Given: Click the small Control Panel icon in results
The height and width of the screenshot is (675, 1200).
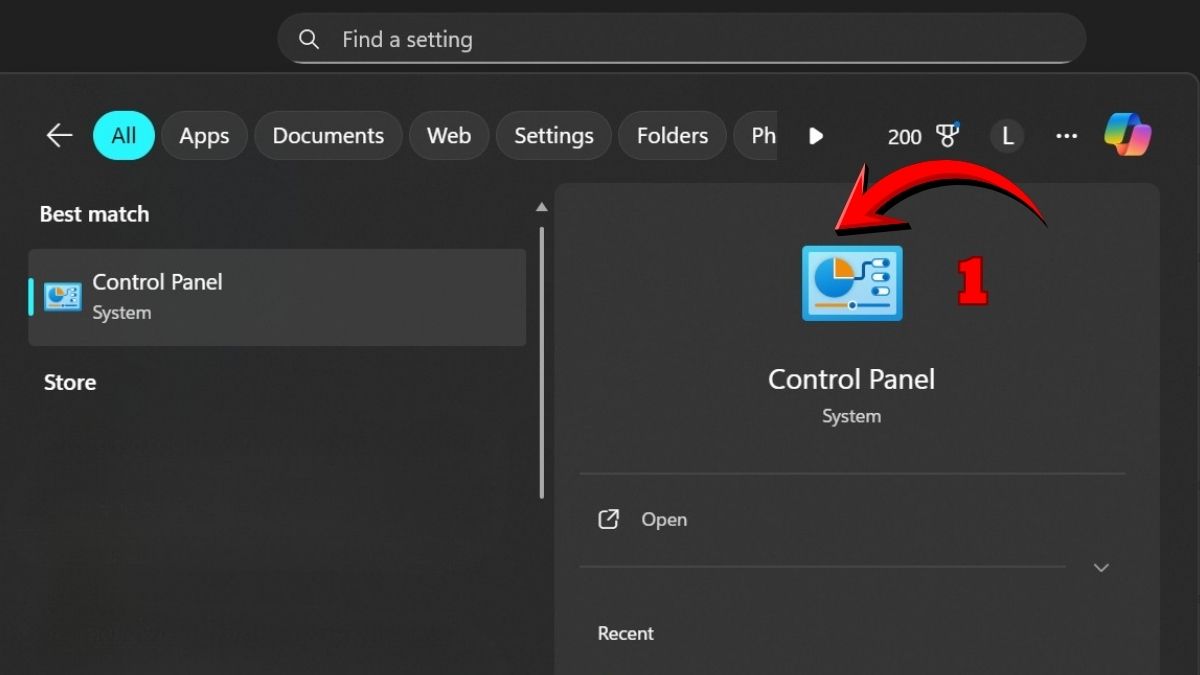Looking at the screenshot, I should (63, 297).
